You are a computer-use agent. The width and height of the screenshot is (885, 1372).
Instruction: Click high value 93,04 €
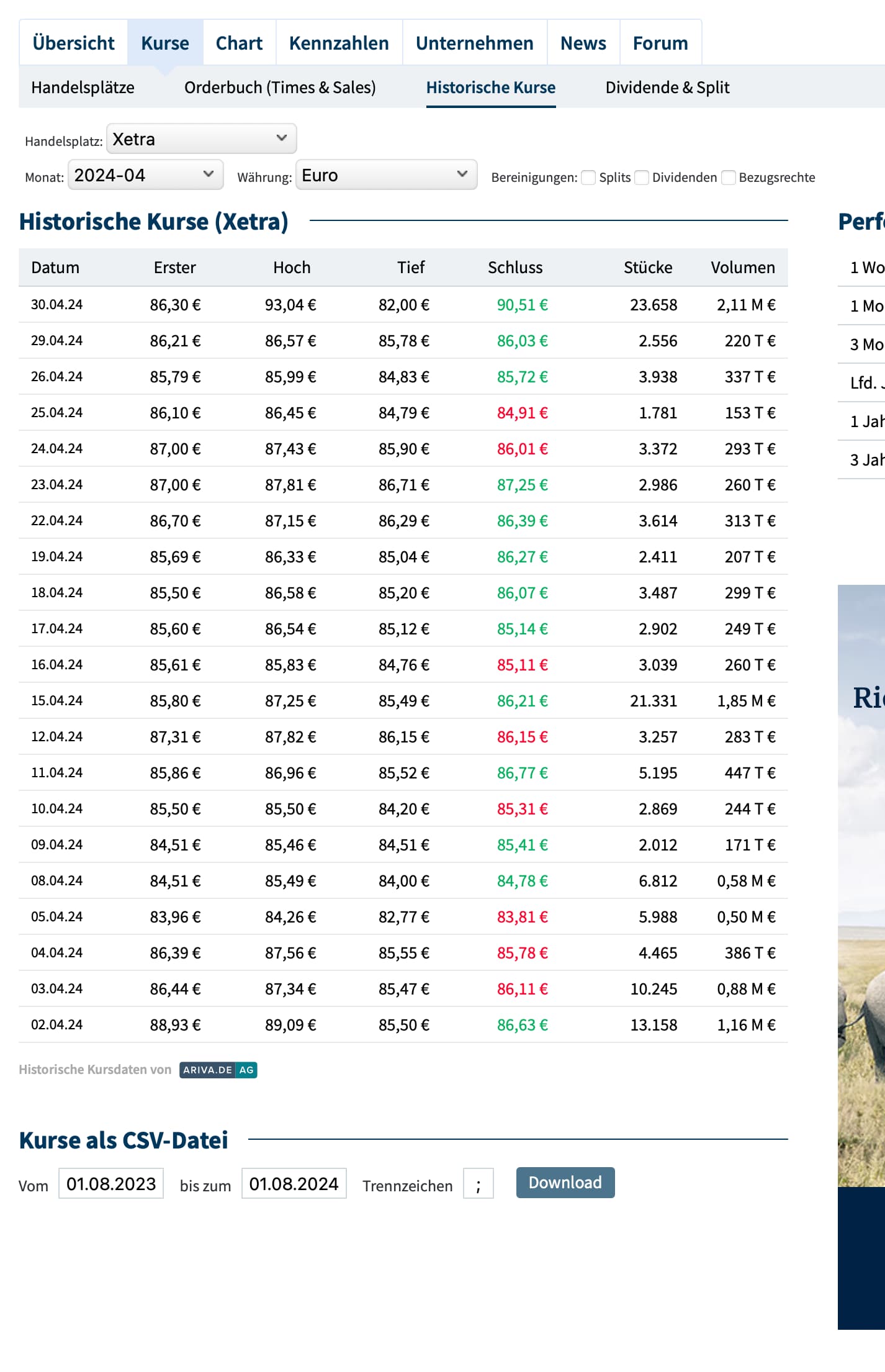(x=290, y=305)
